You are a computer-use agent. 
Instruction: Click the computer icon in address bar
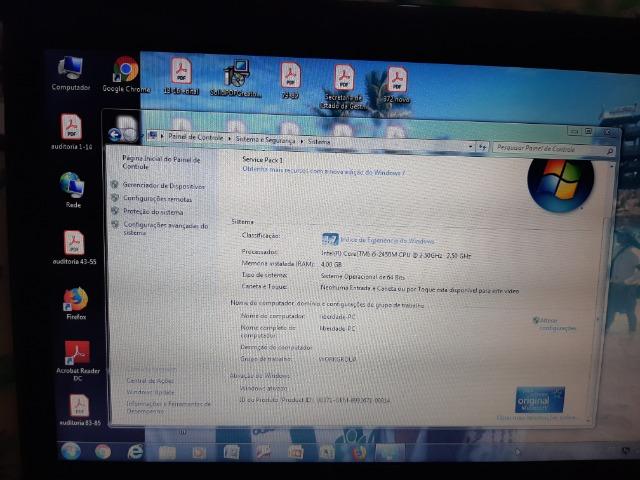point(153,135)
